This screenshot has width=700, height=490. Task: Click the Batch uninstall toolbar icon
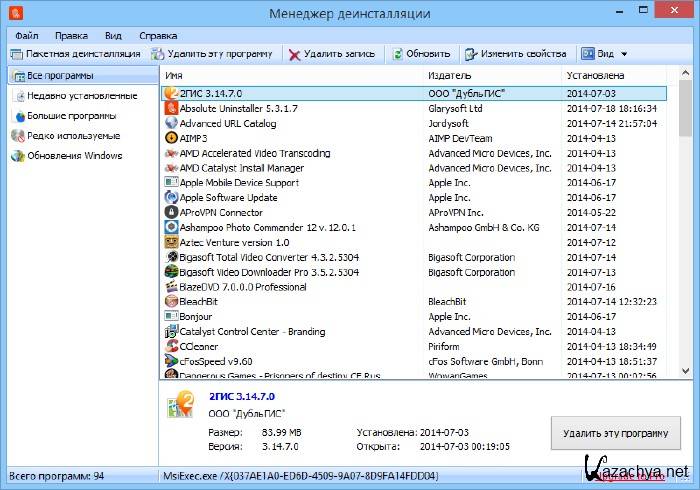16,54
